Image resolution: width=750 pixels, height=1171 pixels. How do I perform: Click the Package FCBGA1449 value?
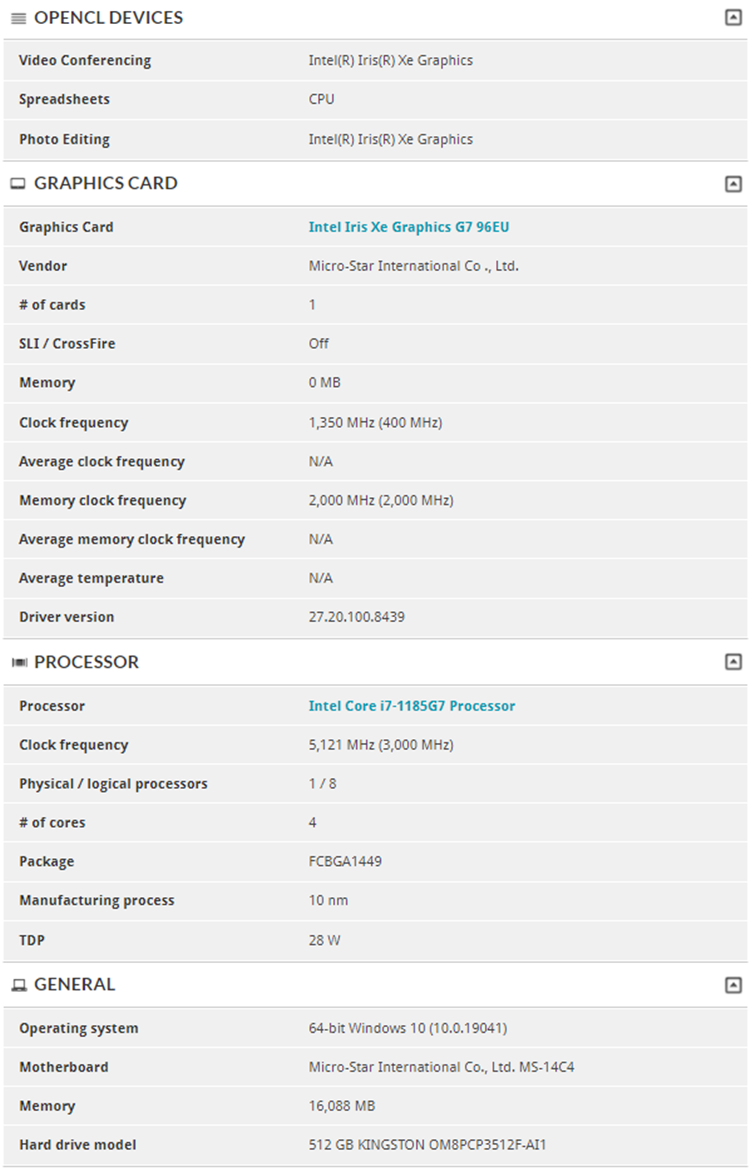(x=345, y=861)
